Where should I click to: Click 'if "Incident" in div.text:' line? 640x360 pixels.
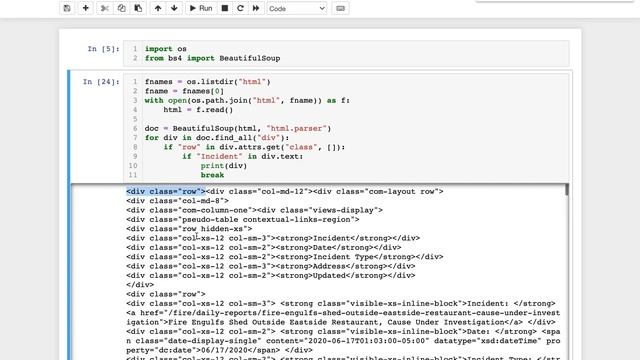[242, 156]
